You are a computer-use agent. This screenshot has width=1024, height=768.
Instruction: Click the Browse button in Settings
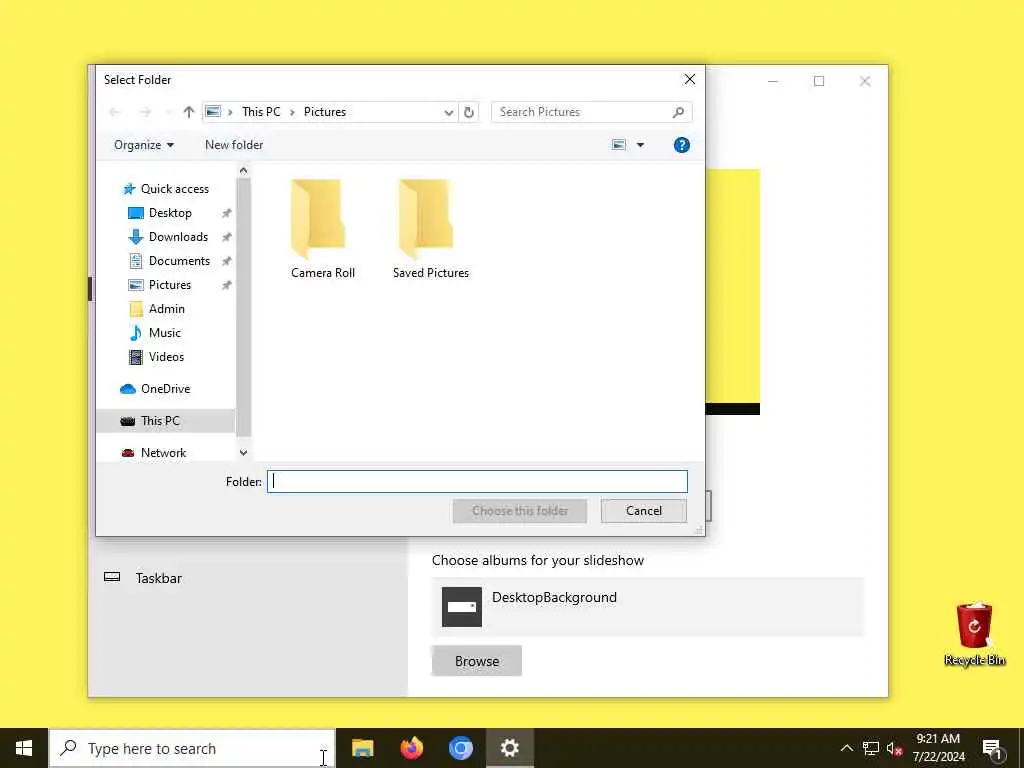477,661
